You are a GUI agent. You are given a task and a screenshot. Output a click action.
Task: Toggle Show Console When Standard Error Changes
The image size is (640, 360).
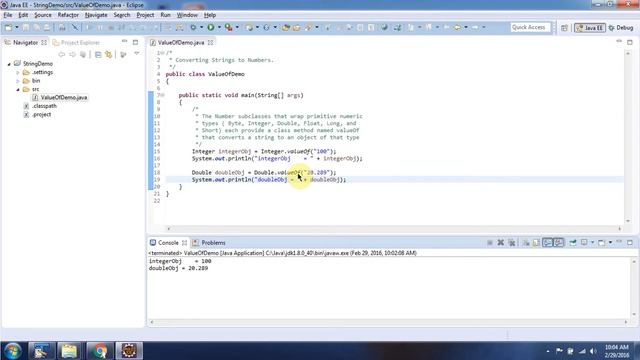coord(558,242)
